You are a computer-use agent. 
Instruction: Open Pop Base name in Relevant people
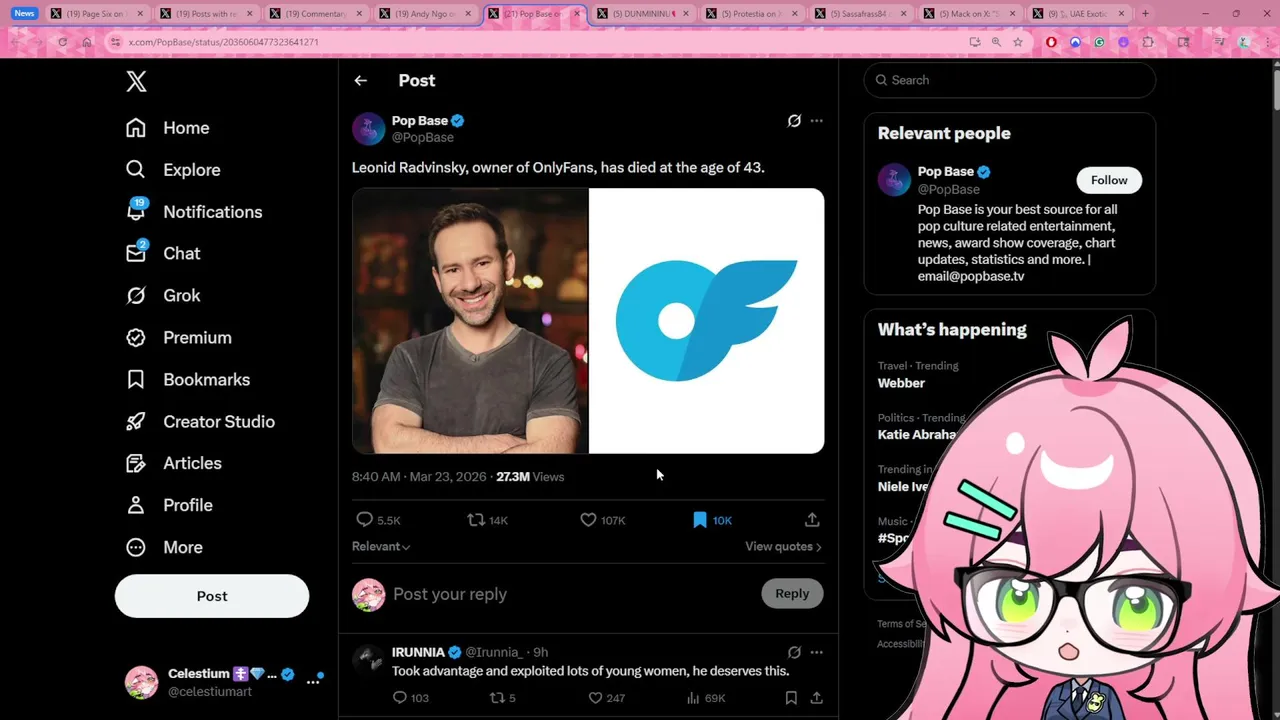click(945, 172)
